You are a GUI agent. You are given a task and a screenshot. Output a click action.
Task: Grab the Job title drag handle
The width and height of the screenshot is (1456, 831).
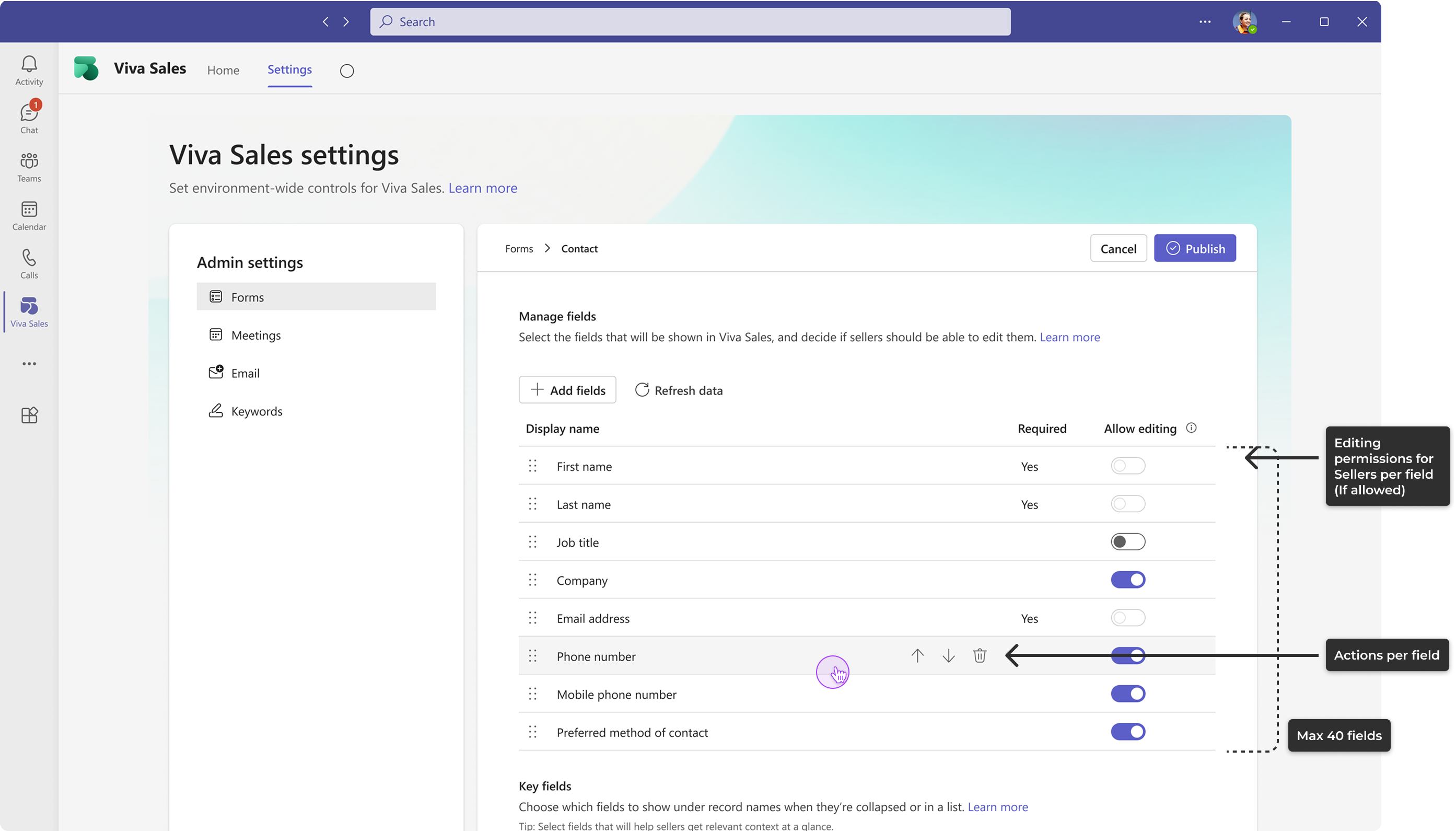532,541
